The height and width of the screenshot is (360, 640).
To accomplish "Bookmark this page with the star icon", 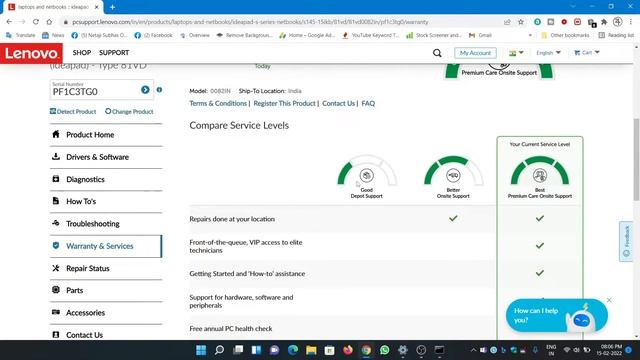I will [521, 22].
